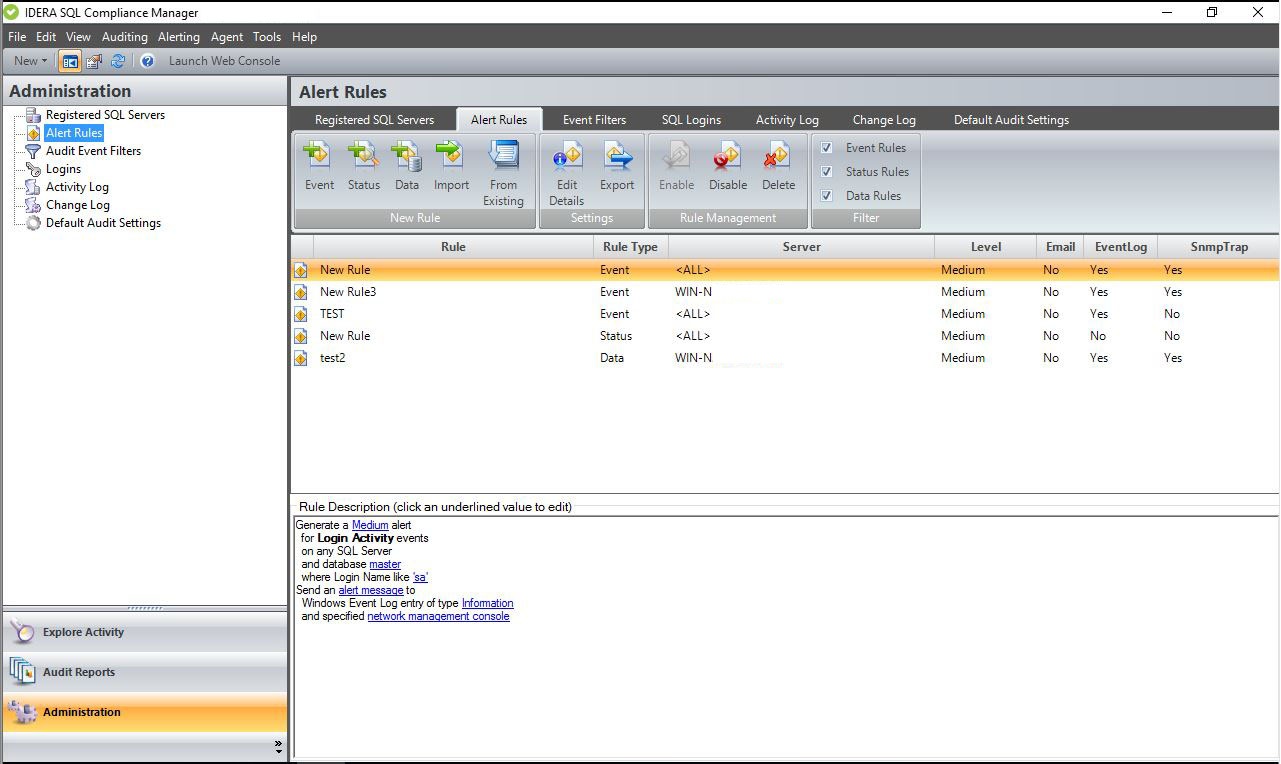Launch Web Console from toolbar
Image resolution: width=1281 pixels, height=764 pixels.
click(x=224, y=61)
